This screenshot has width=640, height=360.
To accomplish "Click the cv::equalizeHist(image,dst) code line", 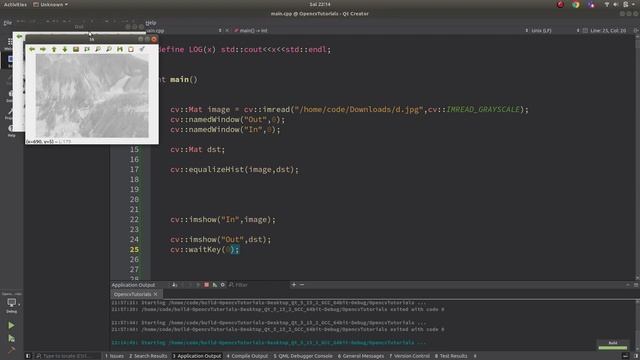I will point(234,169).
